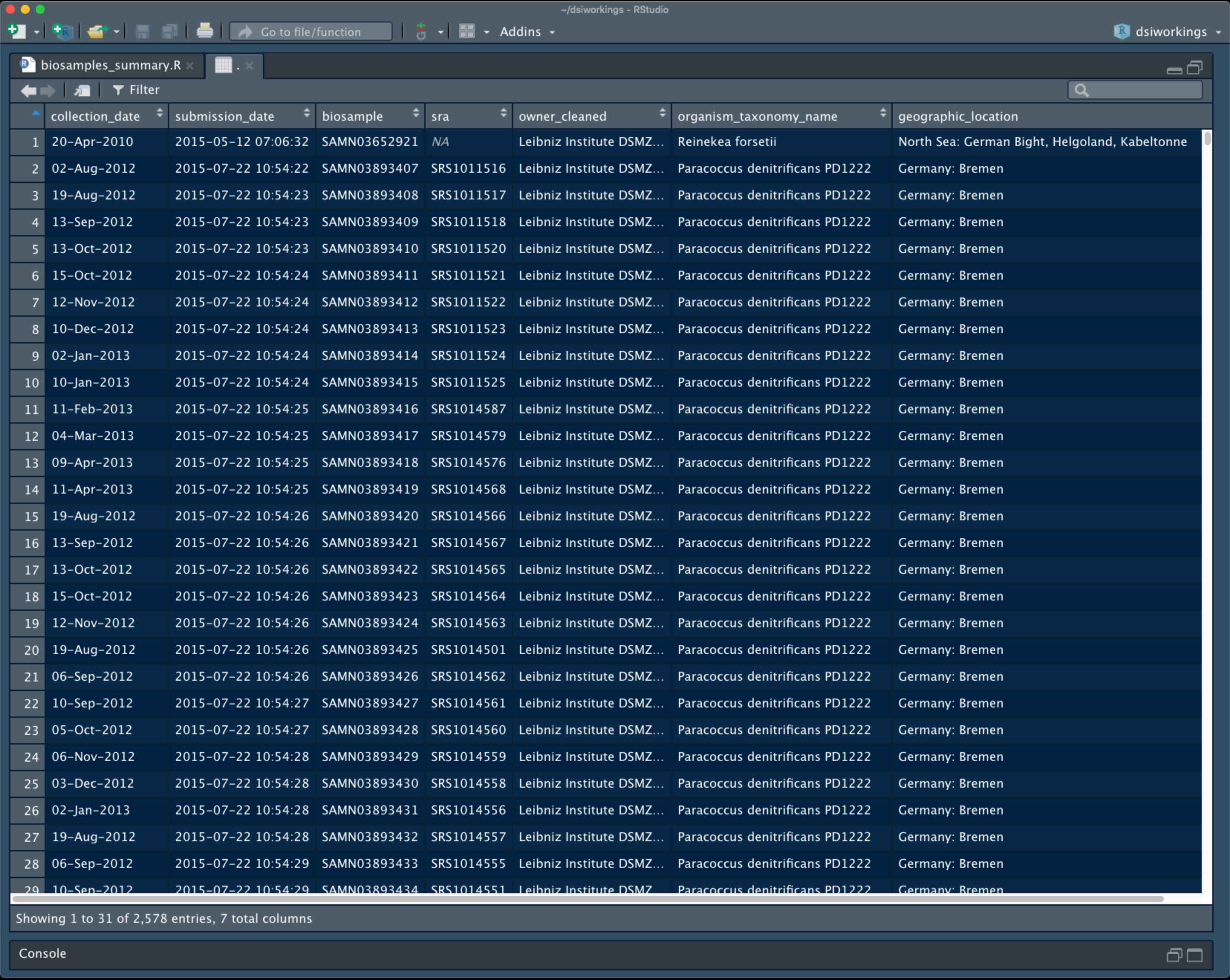Click sra cell SRS1011521
The image size is (1230, 980).
pos(468,276)
